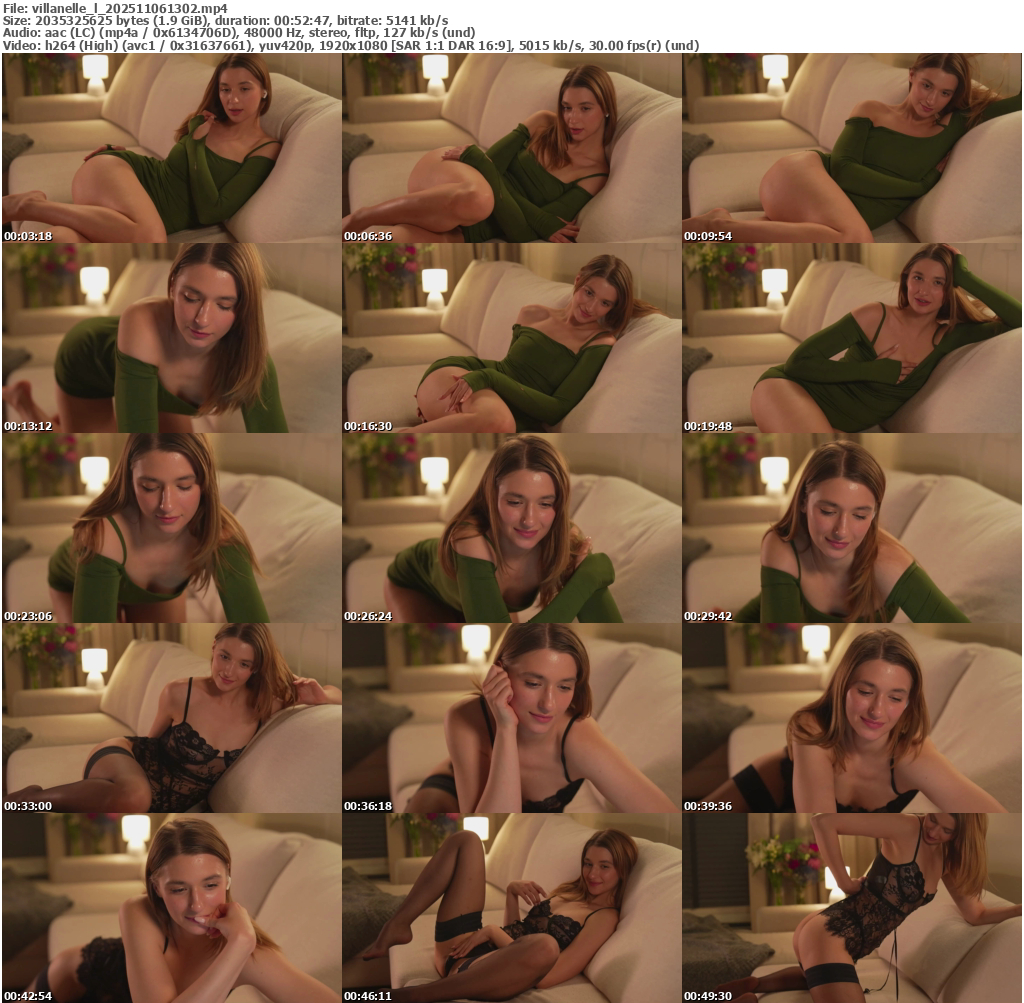This screenshot has height=1003, width=1024.
Task: Select the frame timestamped 00:19:48
Action: coord(852,338)
